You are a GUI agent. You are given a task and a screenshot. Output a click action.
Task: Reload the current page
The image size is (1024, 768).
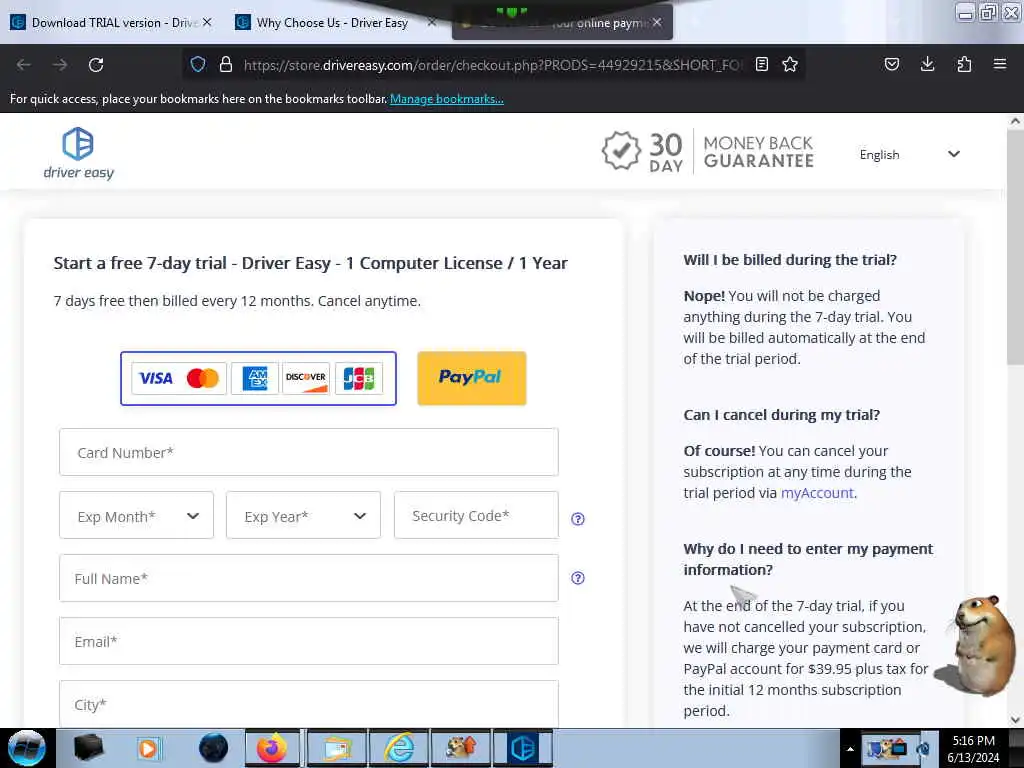(96, 65)
